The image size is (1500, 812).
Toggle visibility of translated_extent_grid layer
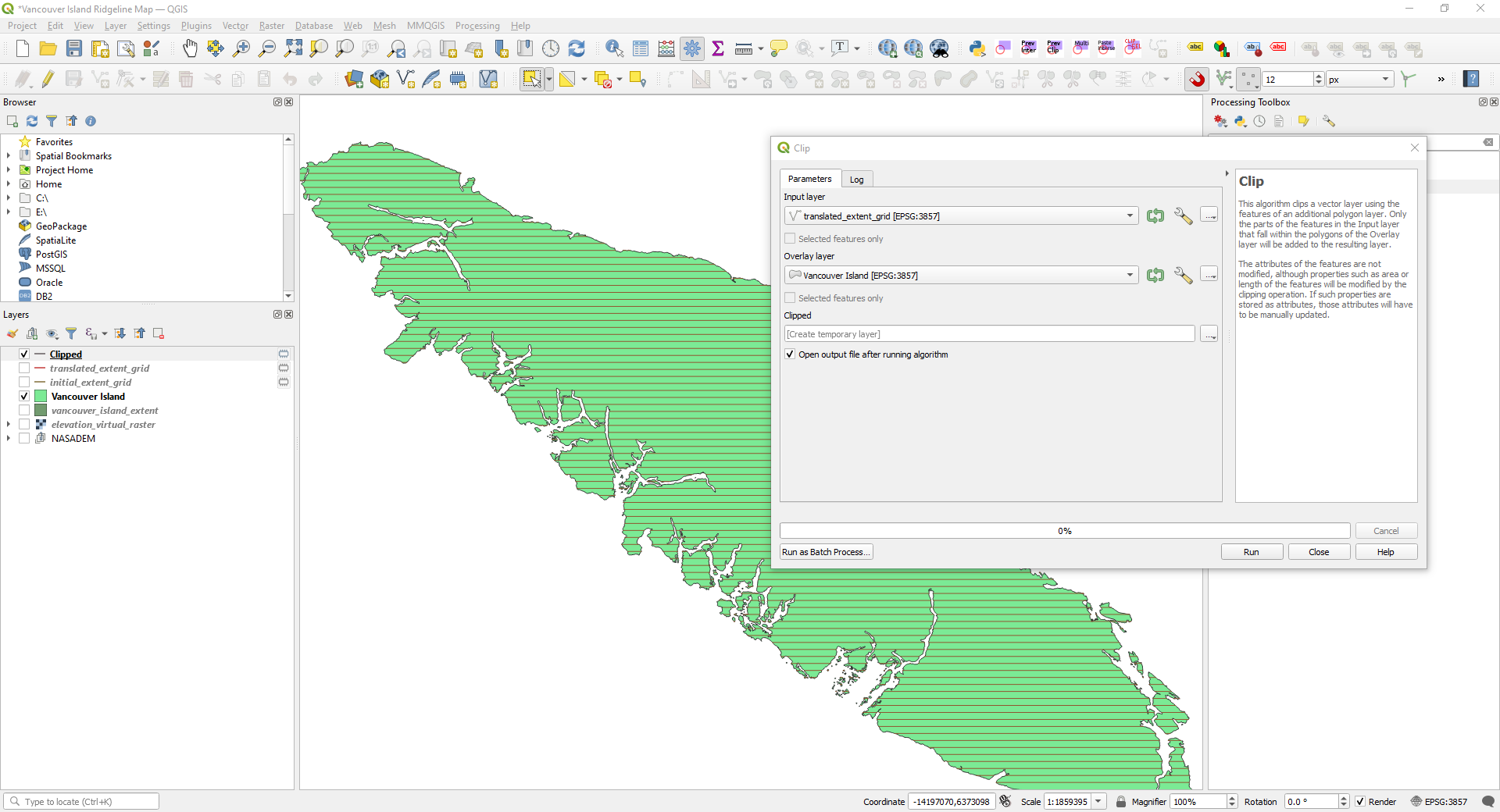coord(24,369)
